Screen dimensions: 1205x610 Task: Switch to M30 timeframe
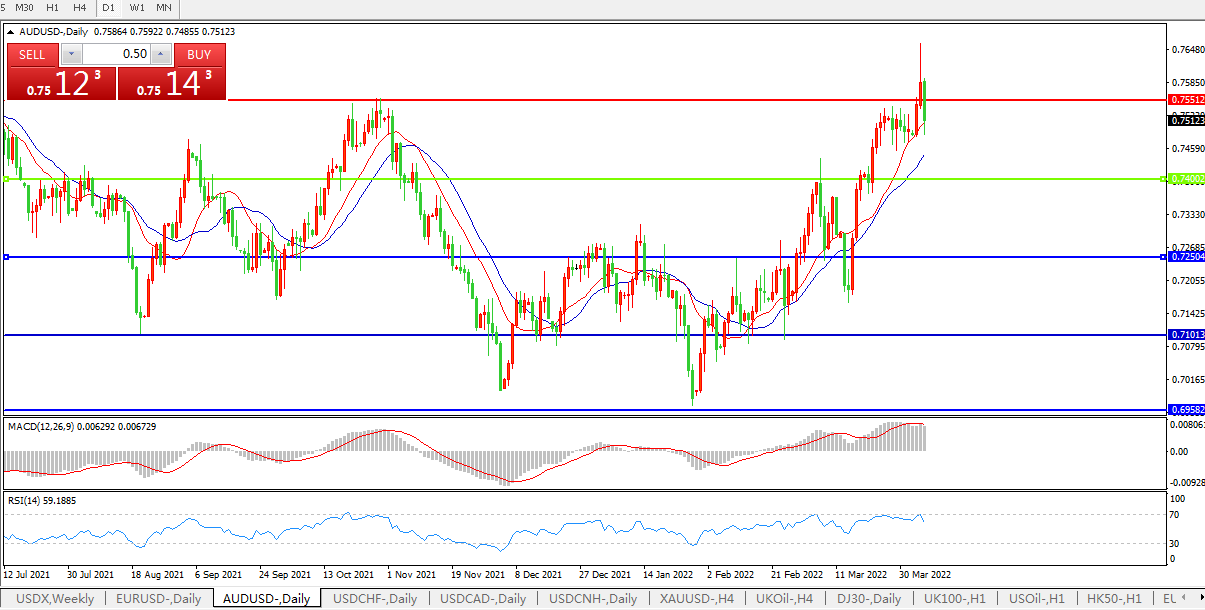pyautogui.click(x=25, y=8)
